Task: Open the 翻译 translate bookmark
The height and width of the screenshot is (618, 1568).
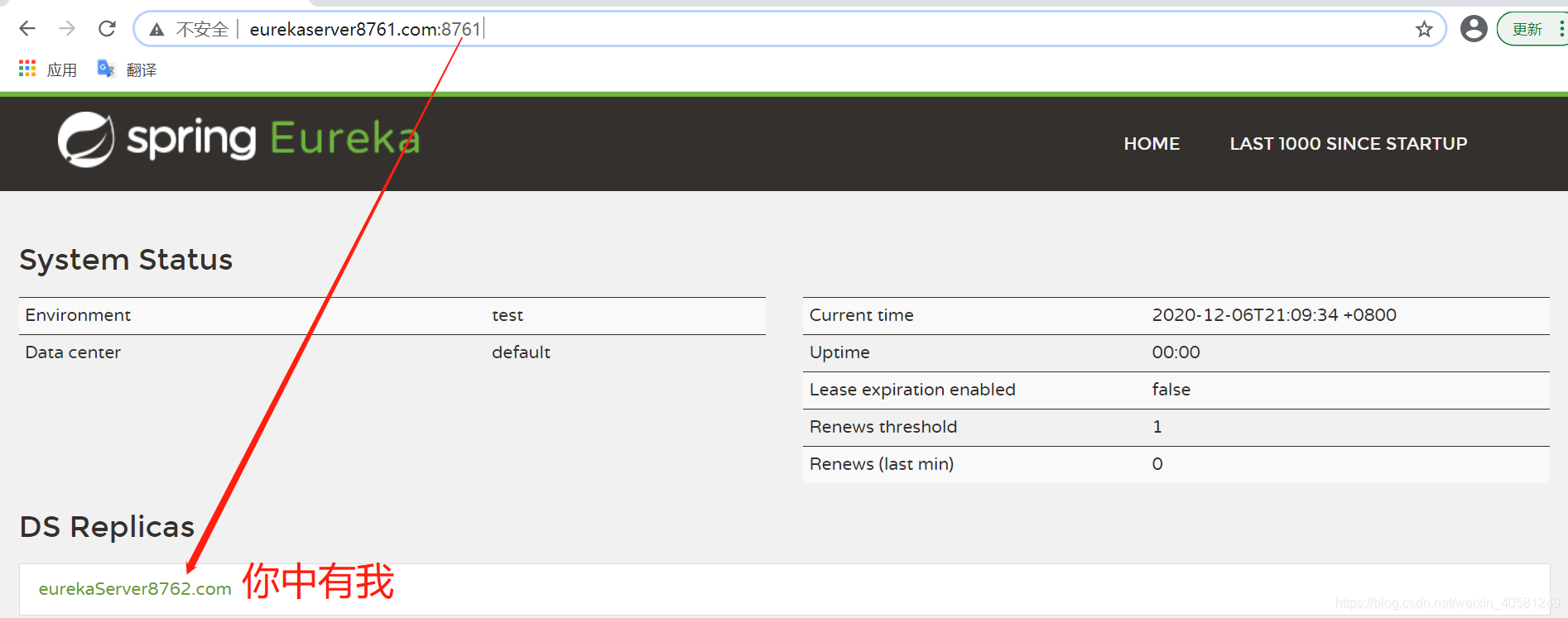Action: (127, 69)
